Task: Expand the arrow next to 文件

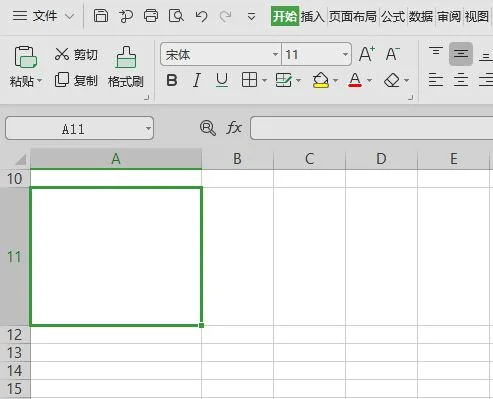Action: click(70, 16)
